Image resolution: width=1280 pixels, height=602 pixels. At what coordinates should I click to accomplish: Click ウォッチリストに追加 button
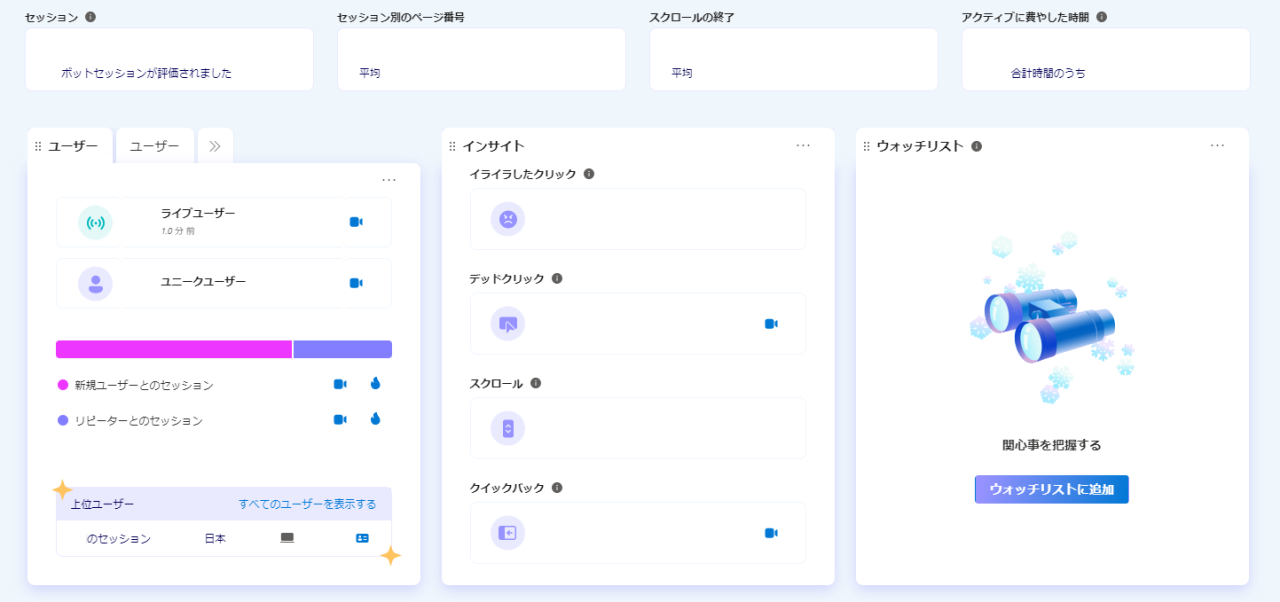point(1052,489)
